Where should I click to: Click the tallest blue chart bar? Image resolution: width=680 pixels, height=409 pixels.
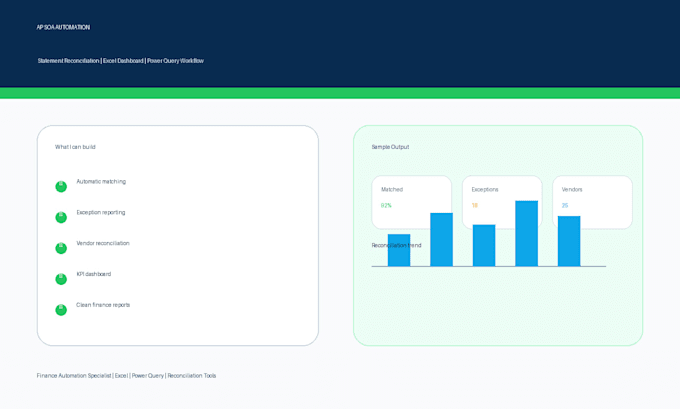526,233
